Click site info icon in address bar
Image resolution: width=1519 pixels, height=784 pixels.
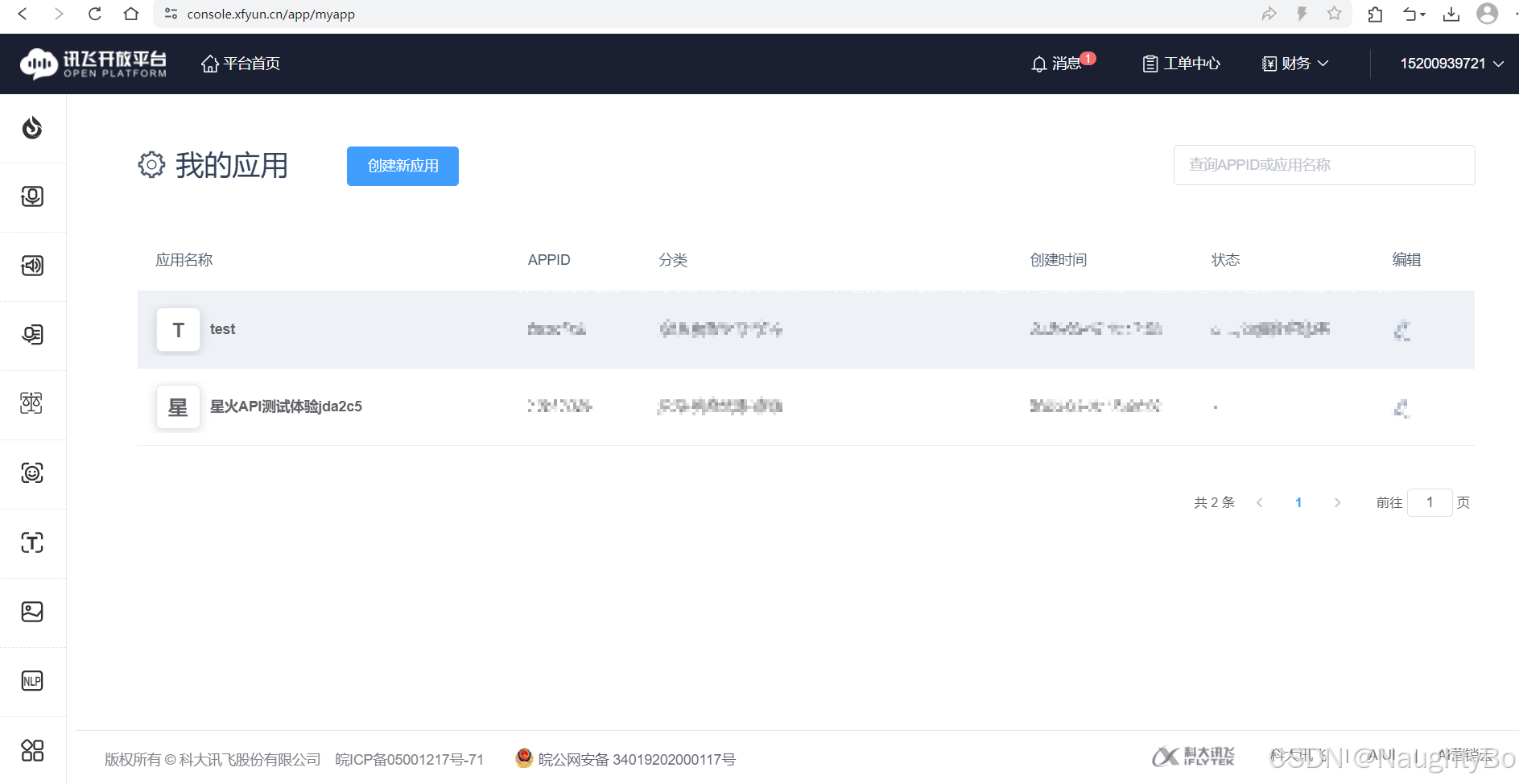click(171, 14)
